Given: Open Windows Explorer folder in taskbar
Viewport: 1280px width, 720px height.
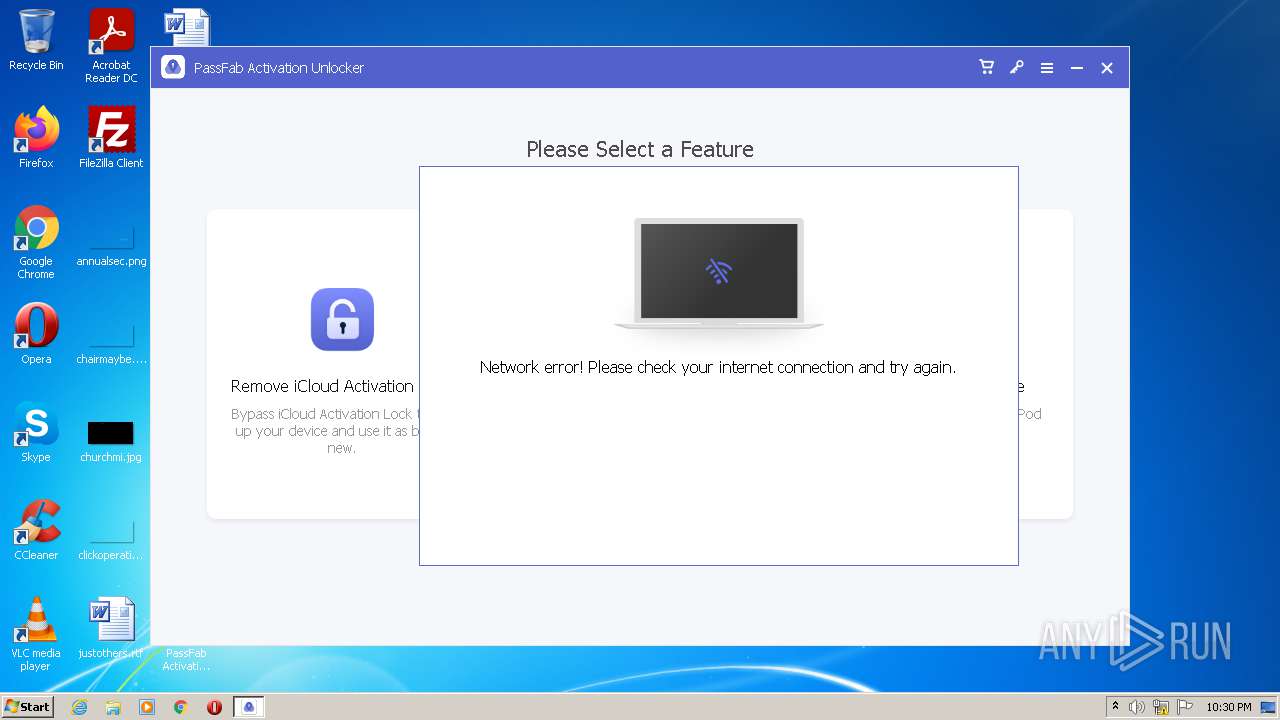Looking at the screenshot, I should [113, 707].
